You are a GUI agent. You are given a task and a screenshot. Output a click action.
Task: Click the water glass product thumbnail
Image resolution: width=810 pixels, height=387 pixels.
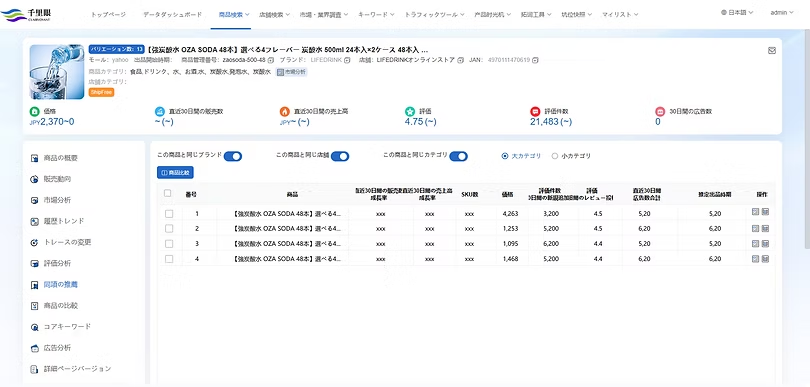point(57,72)
